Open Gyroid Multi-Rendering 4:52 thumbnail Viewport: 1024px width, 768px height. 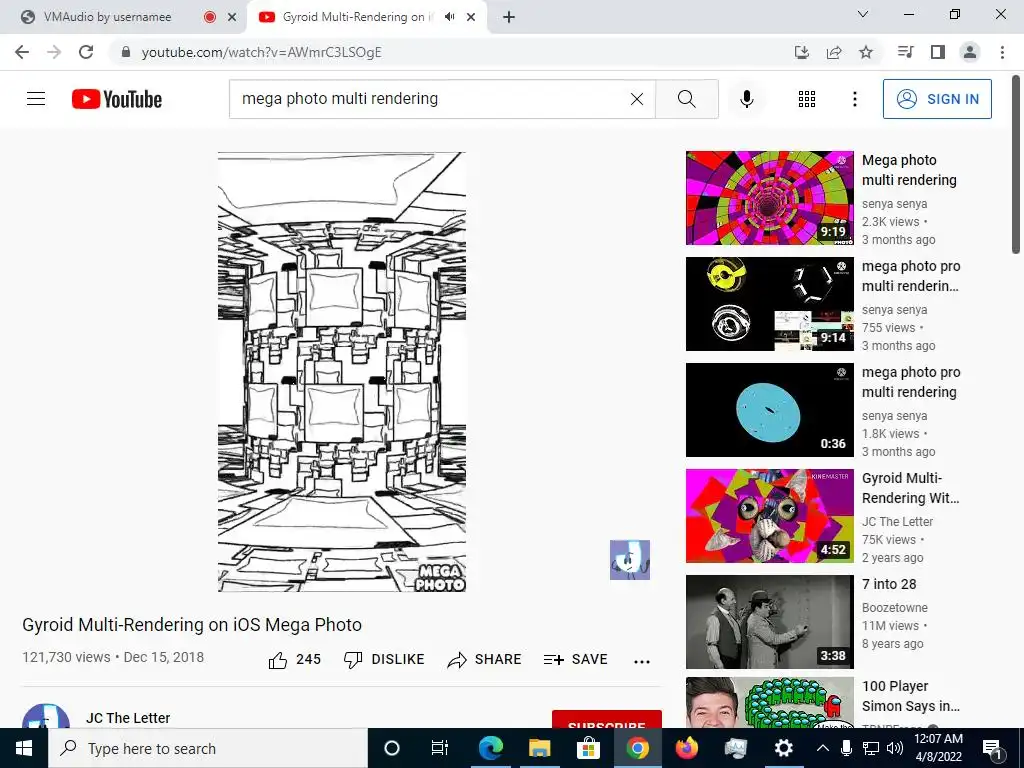click(769, 515)
